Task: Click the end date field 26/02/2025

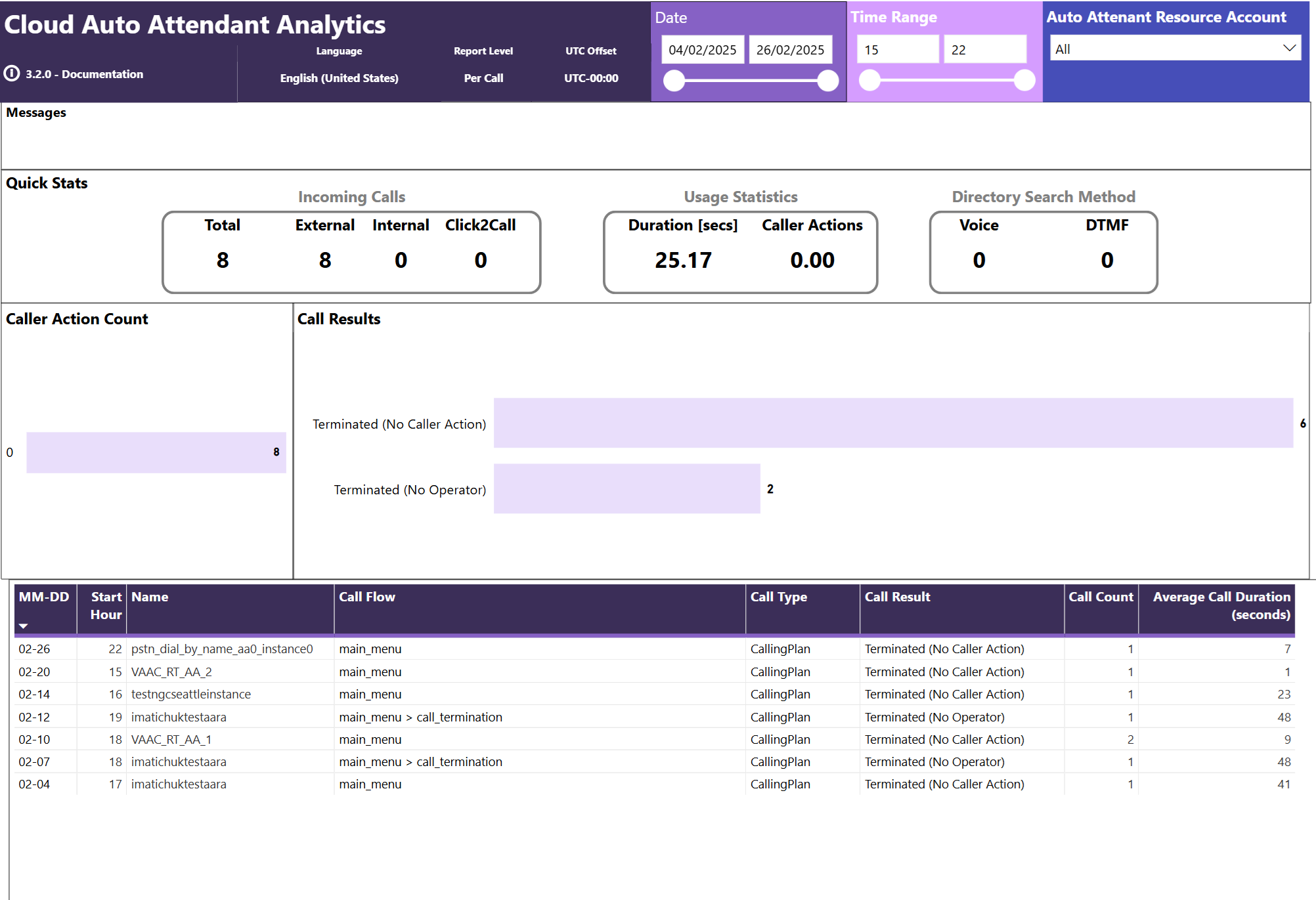Action: coord(790,50)
